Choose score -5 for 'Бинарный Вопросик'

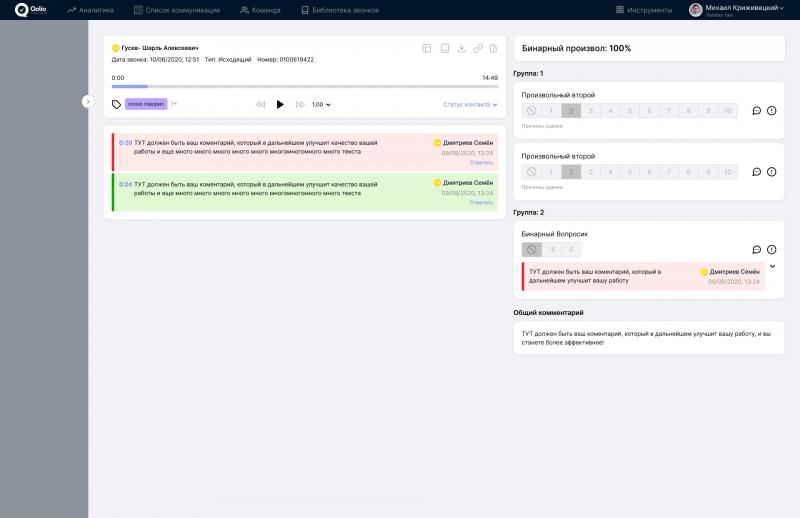coord(550,249)
